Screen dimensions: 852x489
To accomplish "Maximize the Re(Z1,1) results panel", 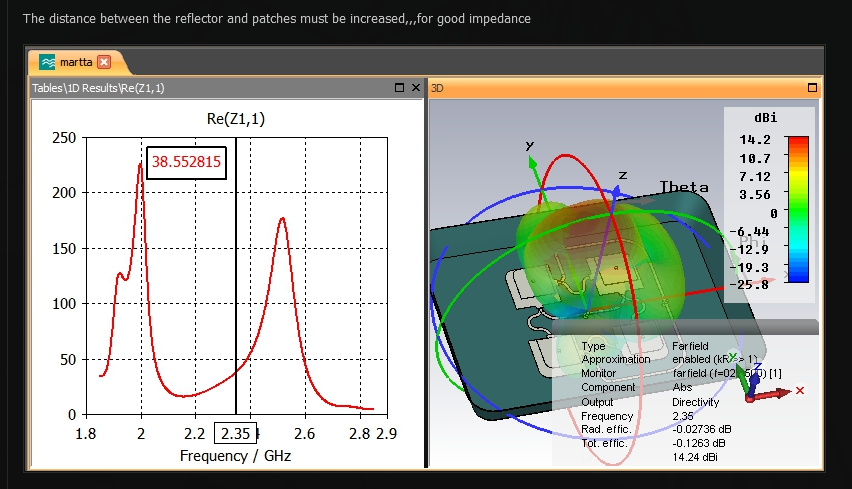I will [x=399, y=87].
